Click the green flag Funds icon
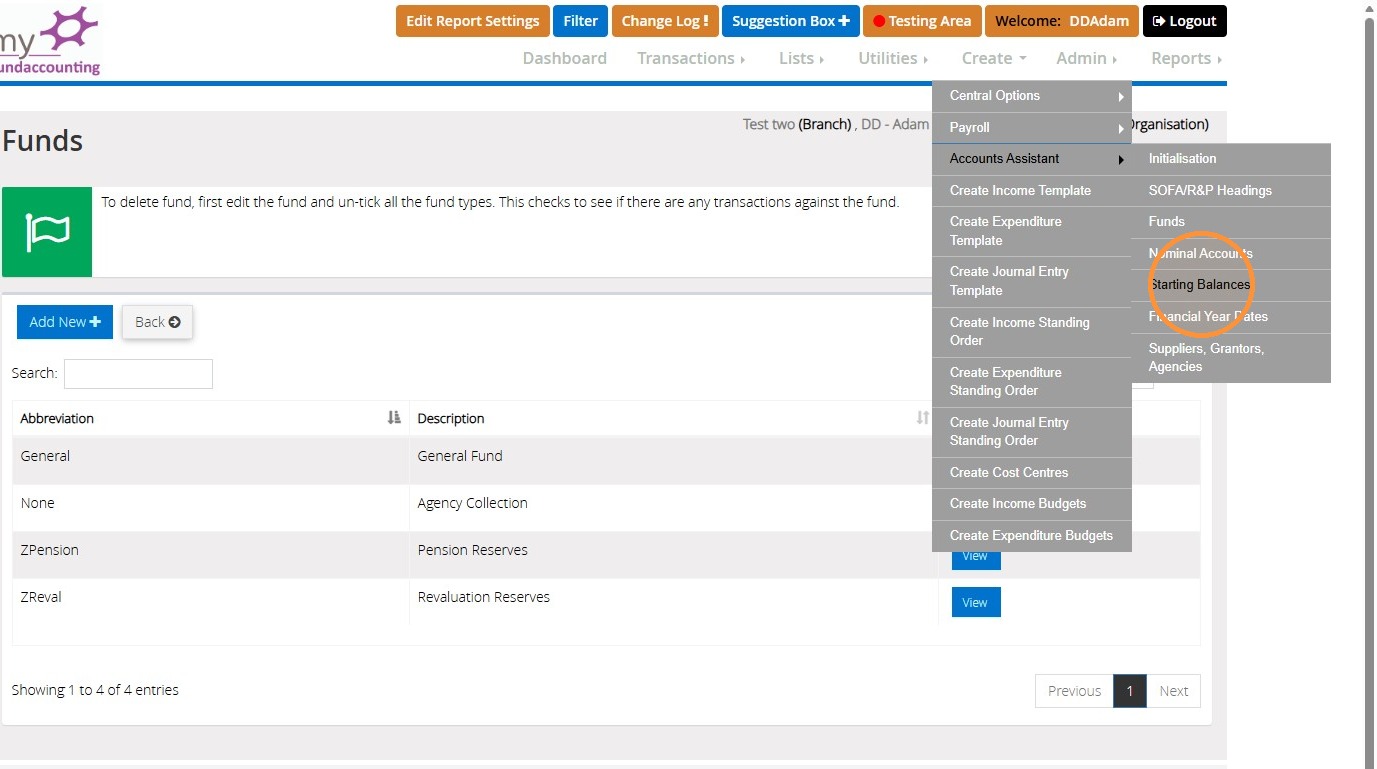The width and height of the screenshot is (1377, 769). click(x=47, y=232)
